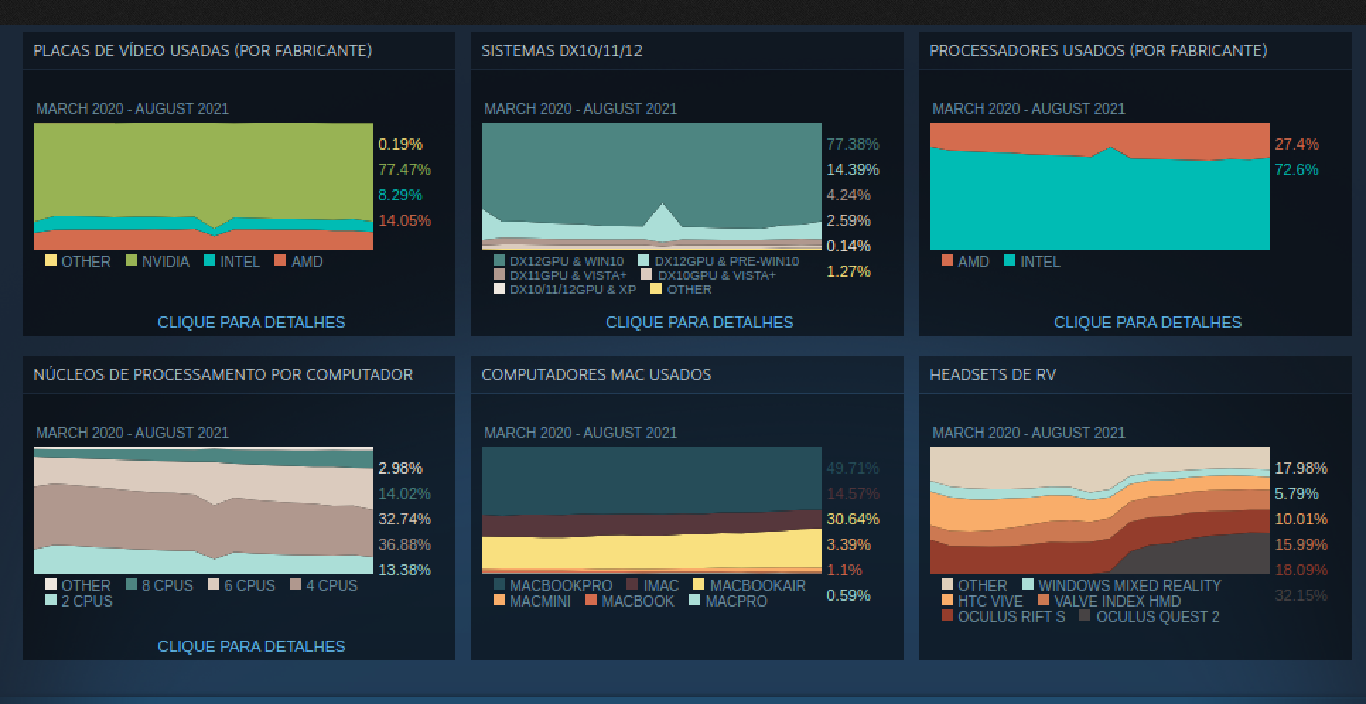The image size is (1366, 704).
Task: Click the CPU cores per computer chart
Action: tap(203, 511)
